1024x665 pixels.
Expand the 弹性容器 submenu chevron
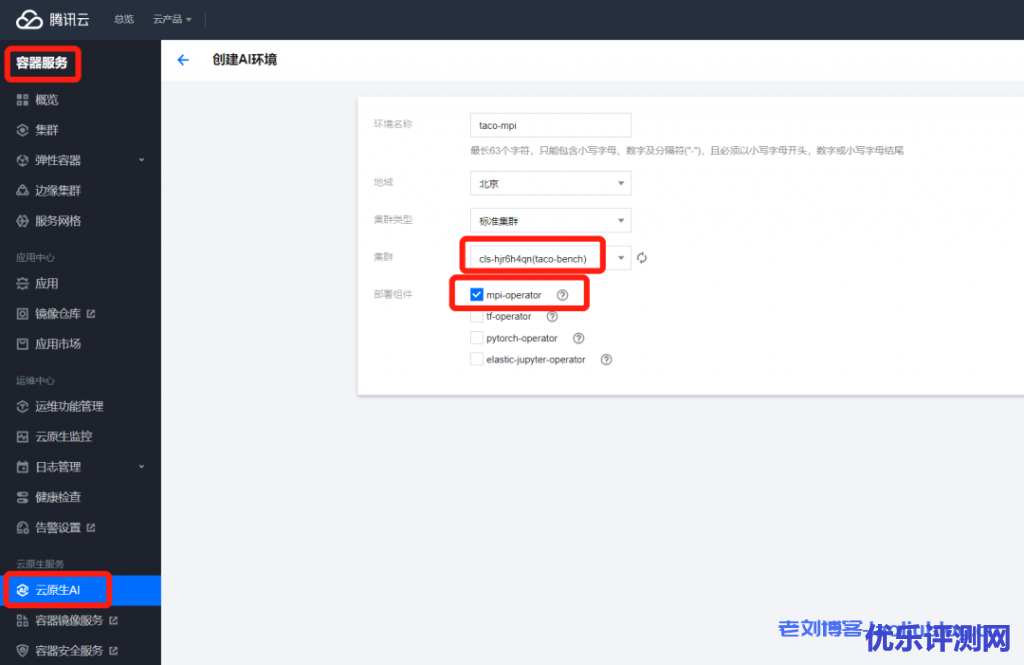point(141,160)
